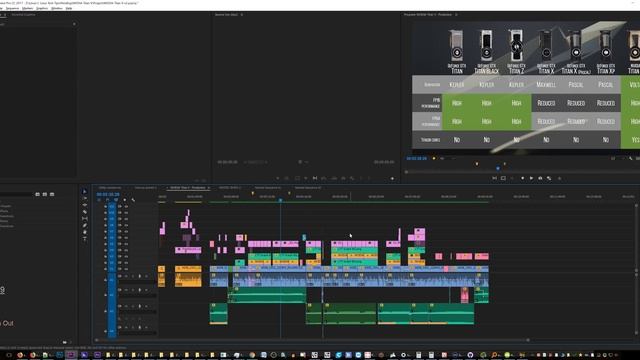Click the Program monitor timecode display
The height and width of the screenshot is (360, 640).
point(416,158)
